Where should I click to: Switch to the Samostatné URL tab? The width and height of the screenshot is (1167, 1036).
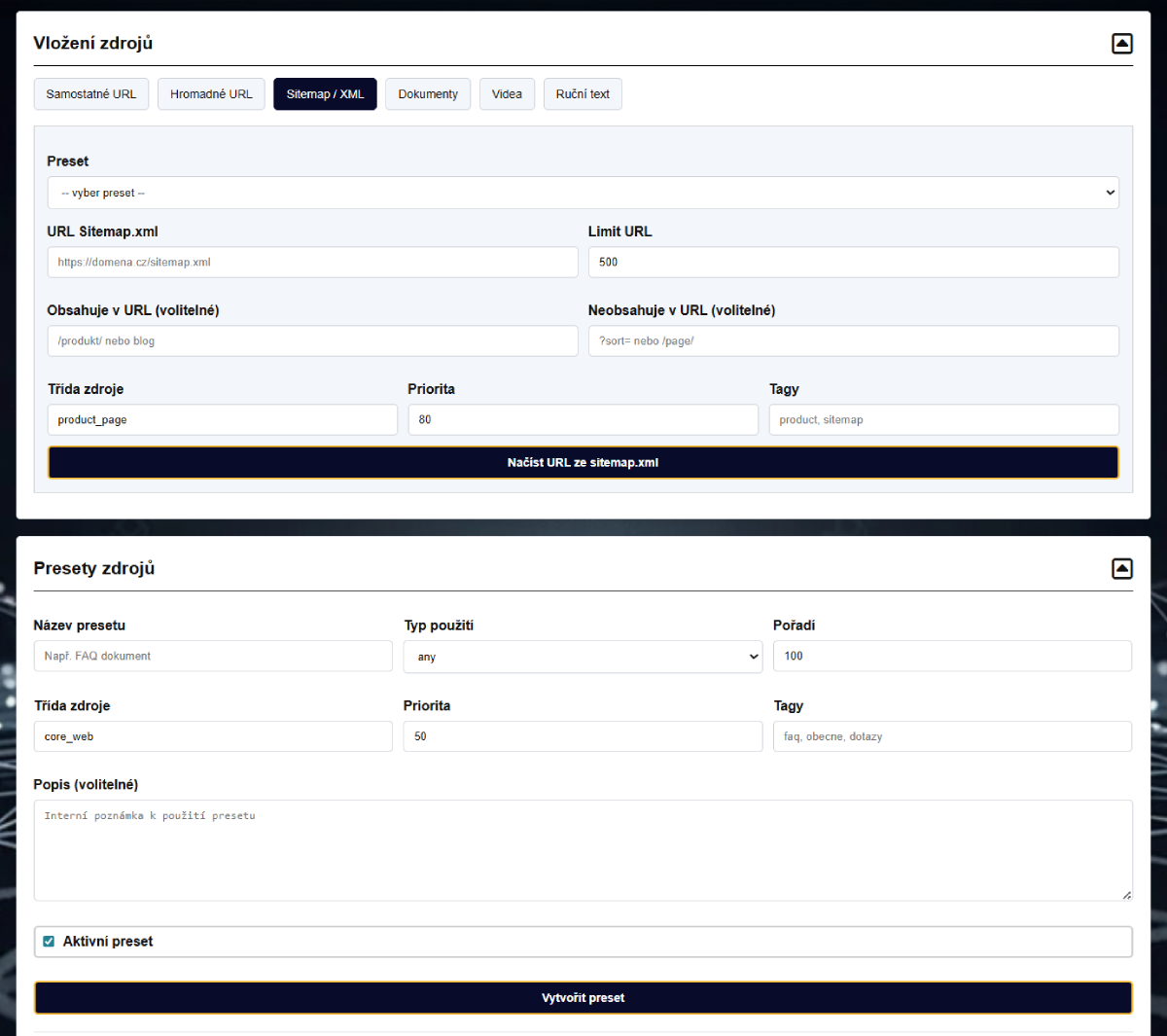pyautogui.click(x=90, y=93)
